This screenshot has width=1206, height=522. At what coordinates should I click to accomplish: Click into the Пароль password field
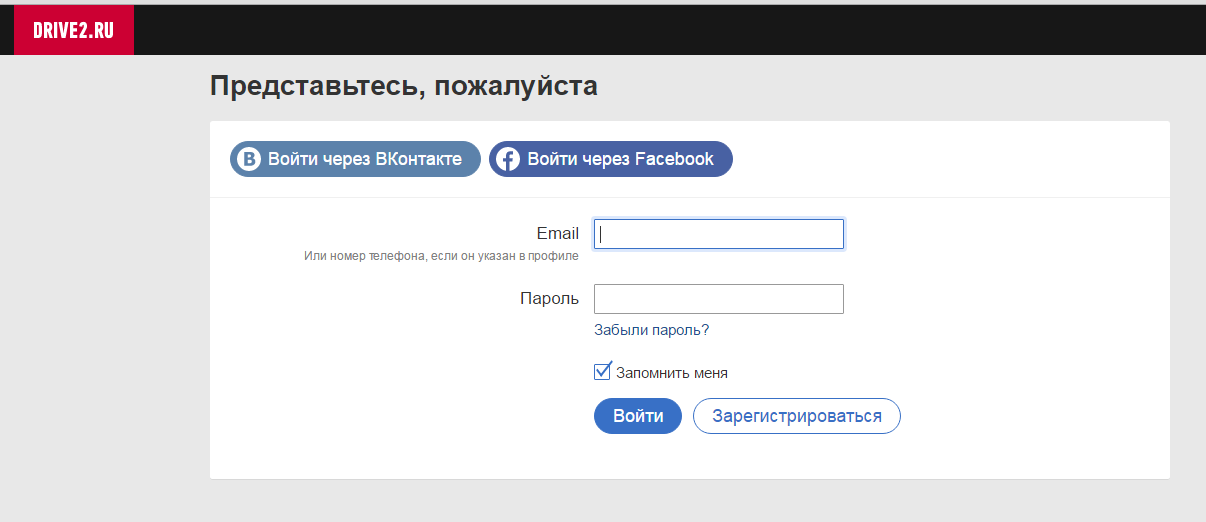tap(719, 299)
